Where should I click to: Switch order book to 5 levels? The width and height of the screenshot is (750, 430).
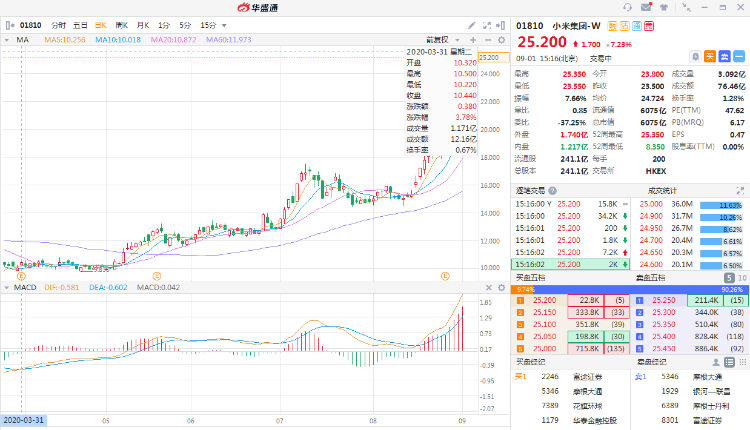click(729, 277)
